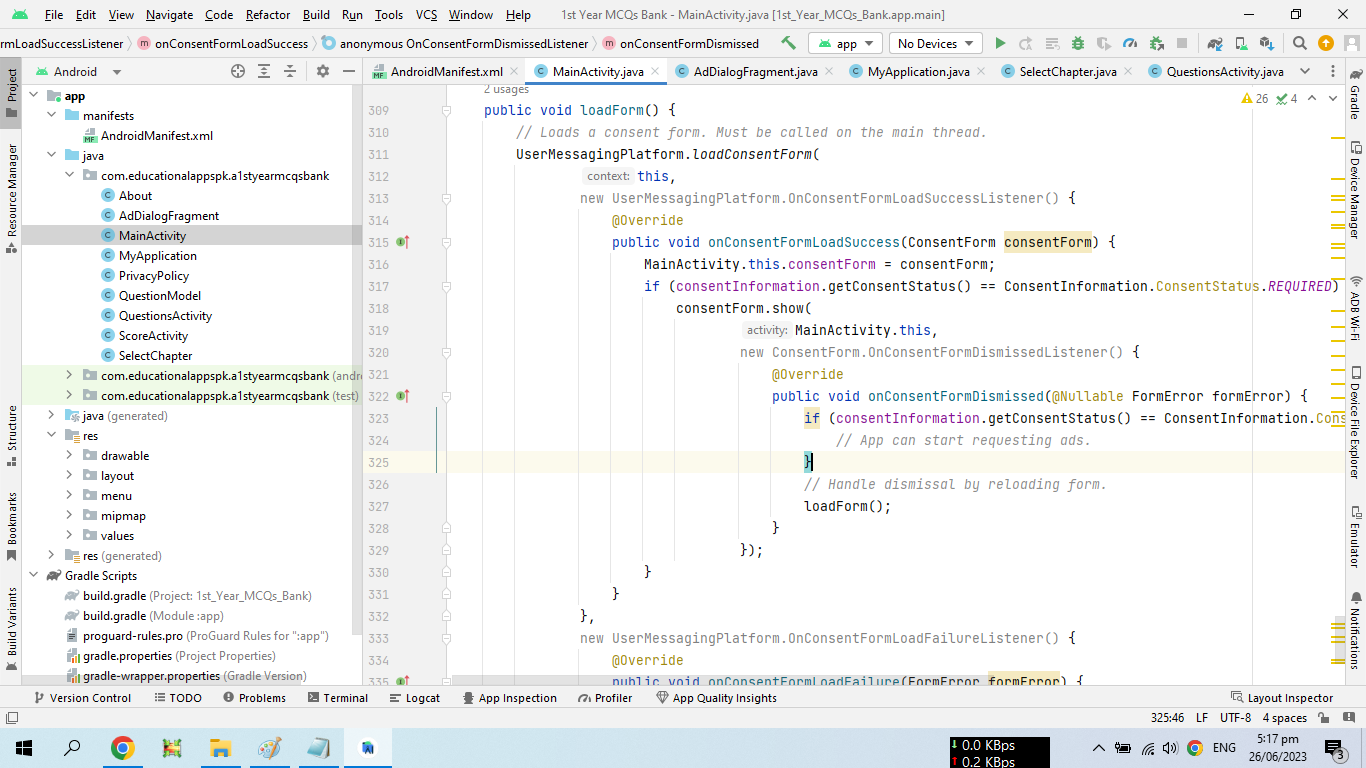
Task: Click the Debug app bug icon
Action: (1078, 43)
